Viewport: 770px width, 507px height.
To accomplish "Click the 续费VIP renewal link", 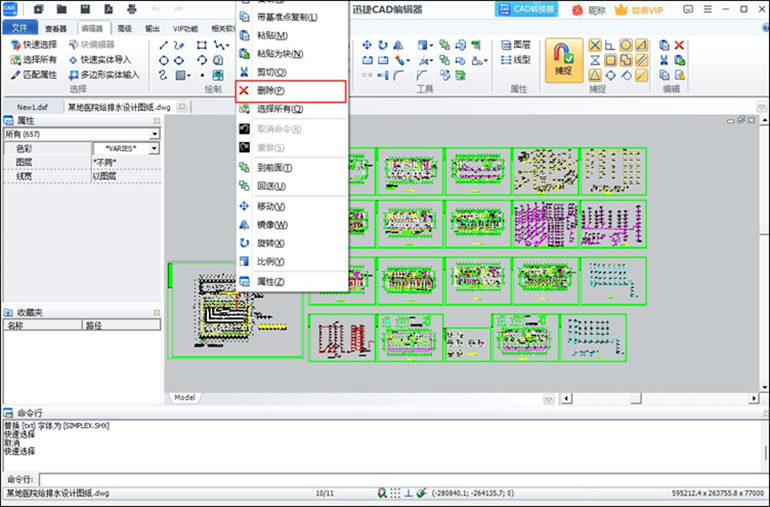I will [639, 9].
